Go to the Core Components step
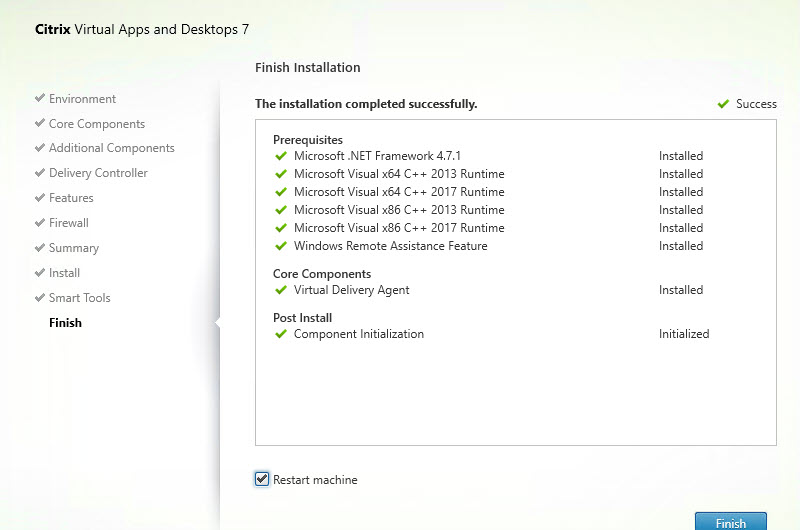800x530 pixels. pos(96,124)
